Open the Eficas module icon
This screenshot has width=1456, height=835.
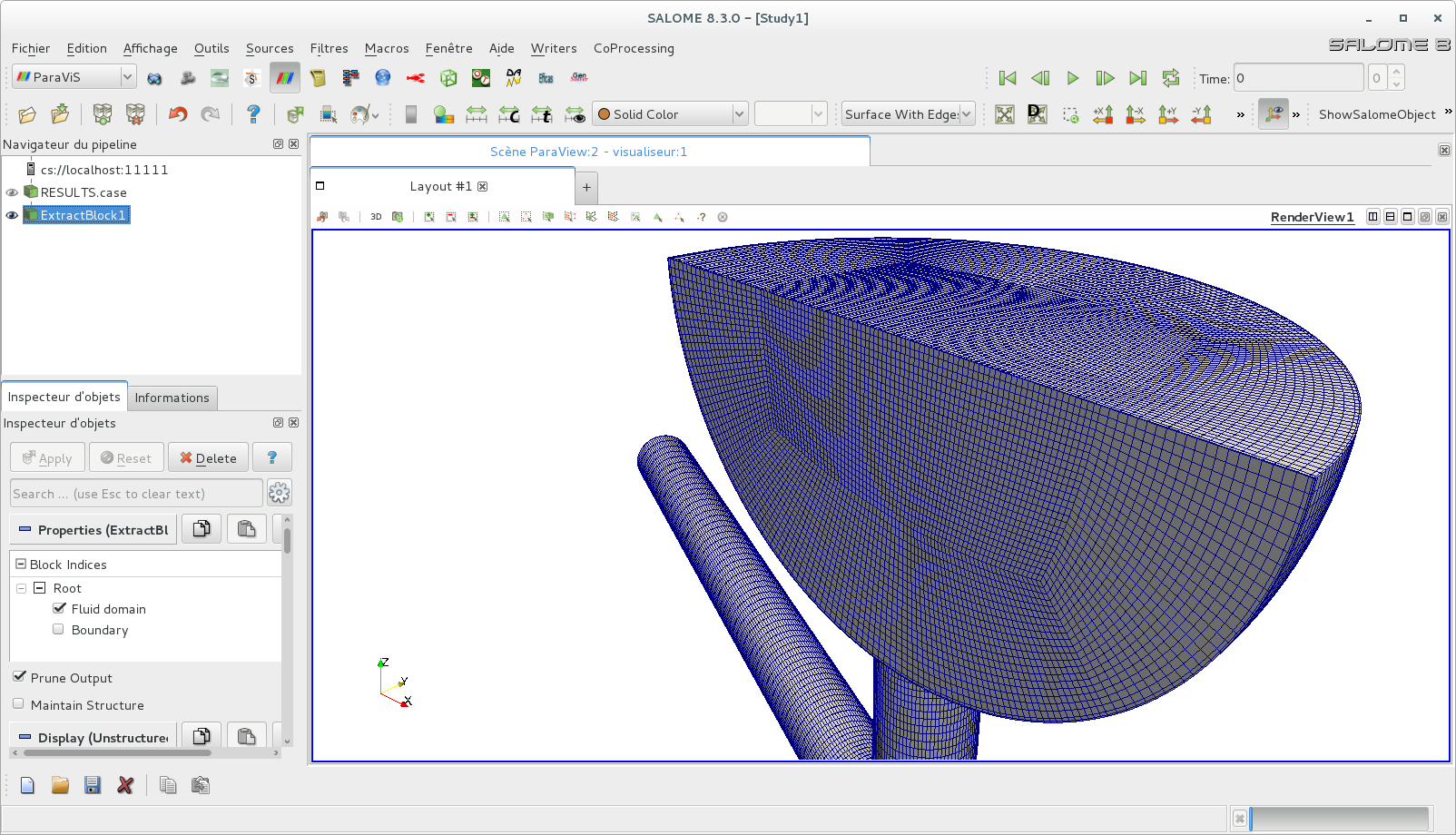click(x=546, y=78)
